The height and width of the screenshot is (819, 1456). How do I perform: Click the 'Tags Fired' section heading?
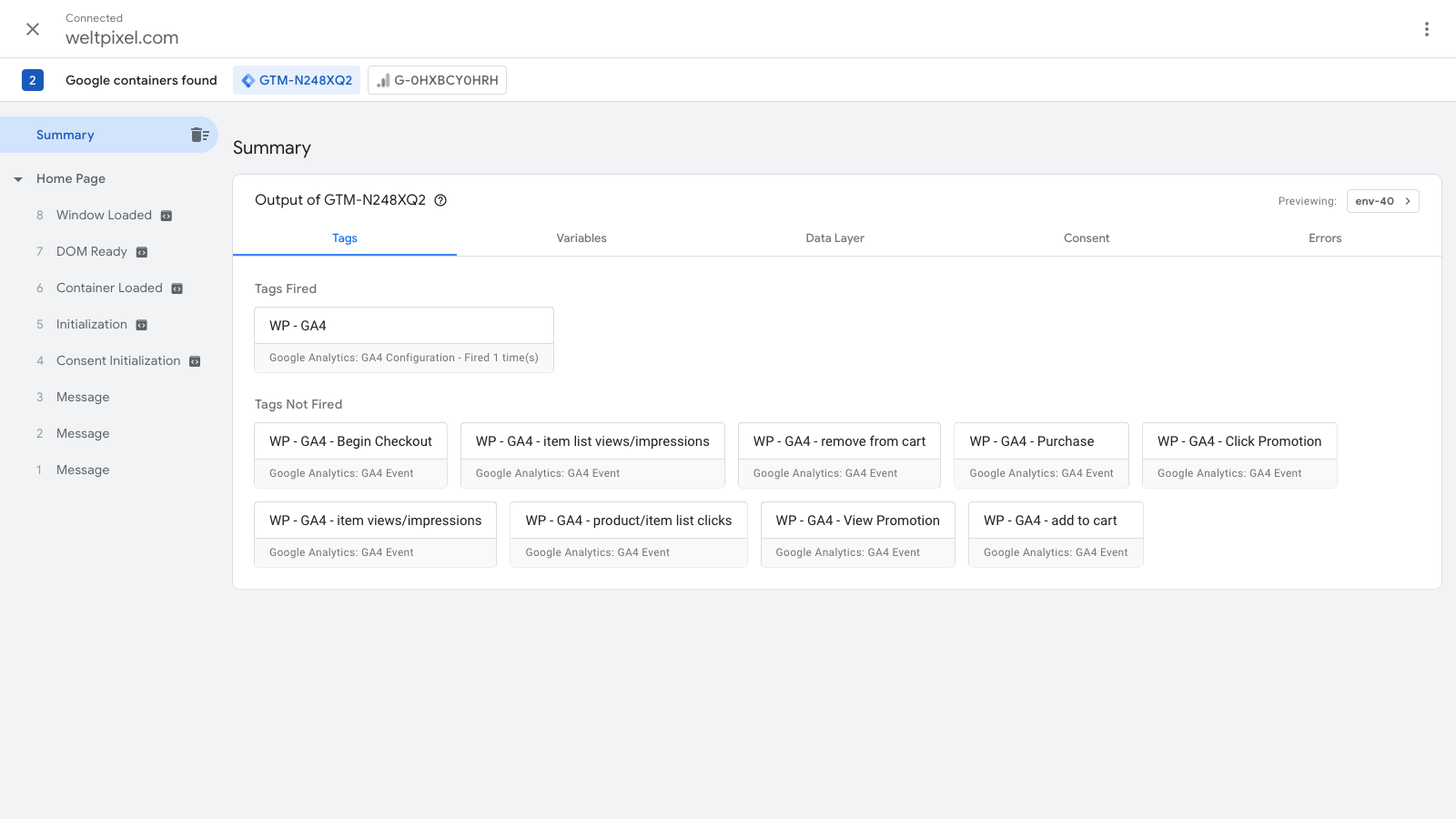tap(286, 288)
